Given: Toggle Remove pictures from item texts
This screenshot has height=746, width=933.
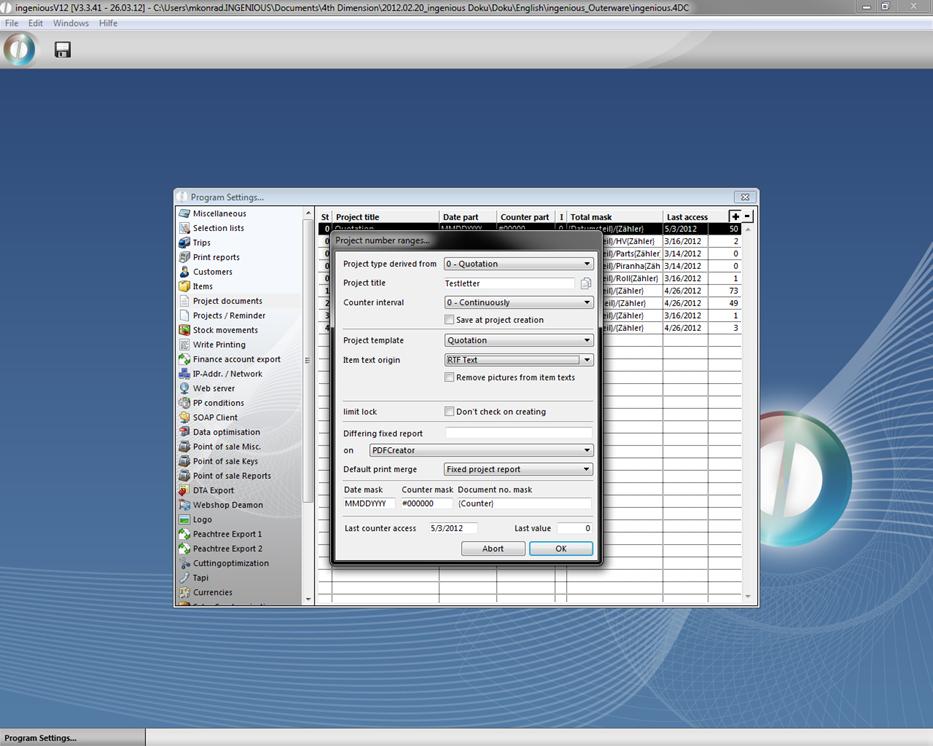Looking at the screenshot, I should [x=449, y=378].
